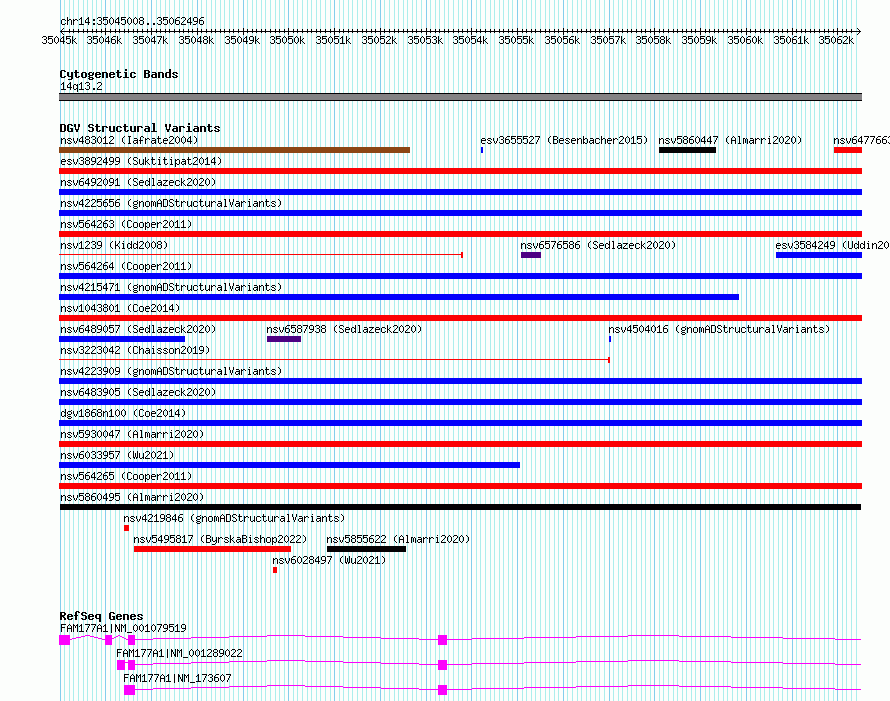Select the nsv5860495 (Almarri2020) label

click(132, 497)
